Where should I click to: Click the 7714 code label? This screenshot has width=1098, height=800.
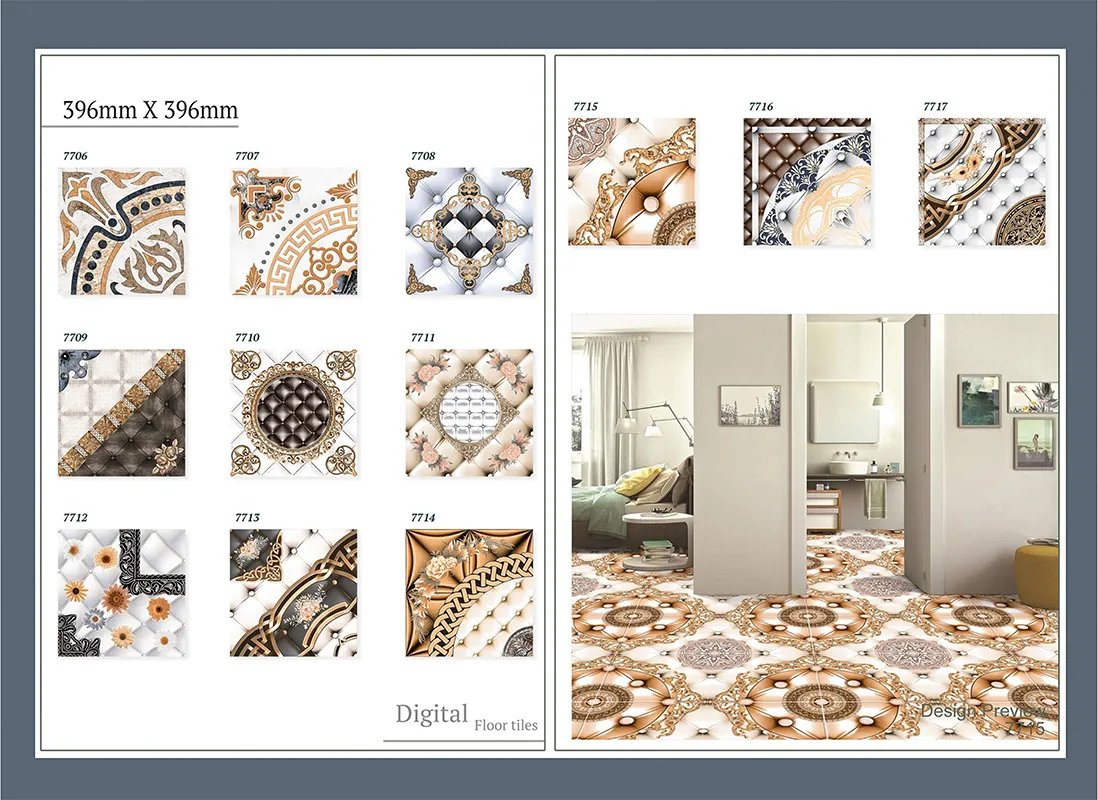(423, 517)
